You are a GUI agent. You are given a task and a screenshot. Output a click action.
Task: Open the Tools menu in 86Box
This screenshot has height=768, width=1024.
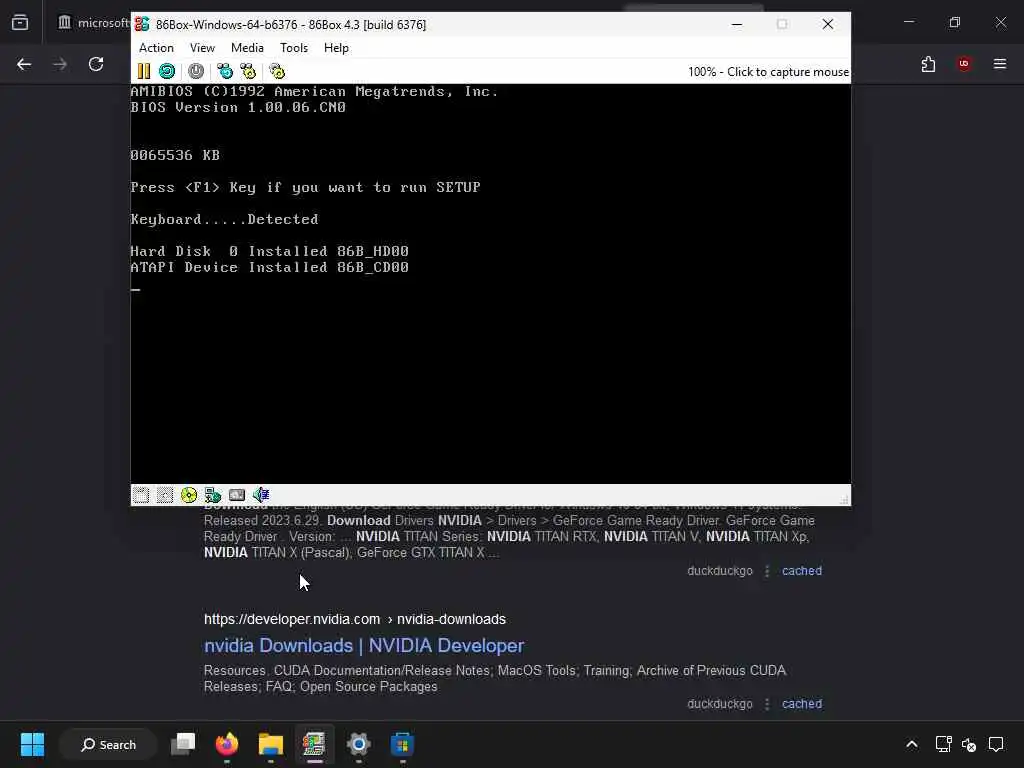click(294, 48)
